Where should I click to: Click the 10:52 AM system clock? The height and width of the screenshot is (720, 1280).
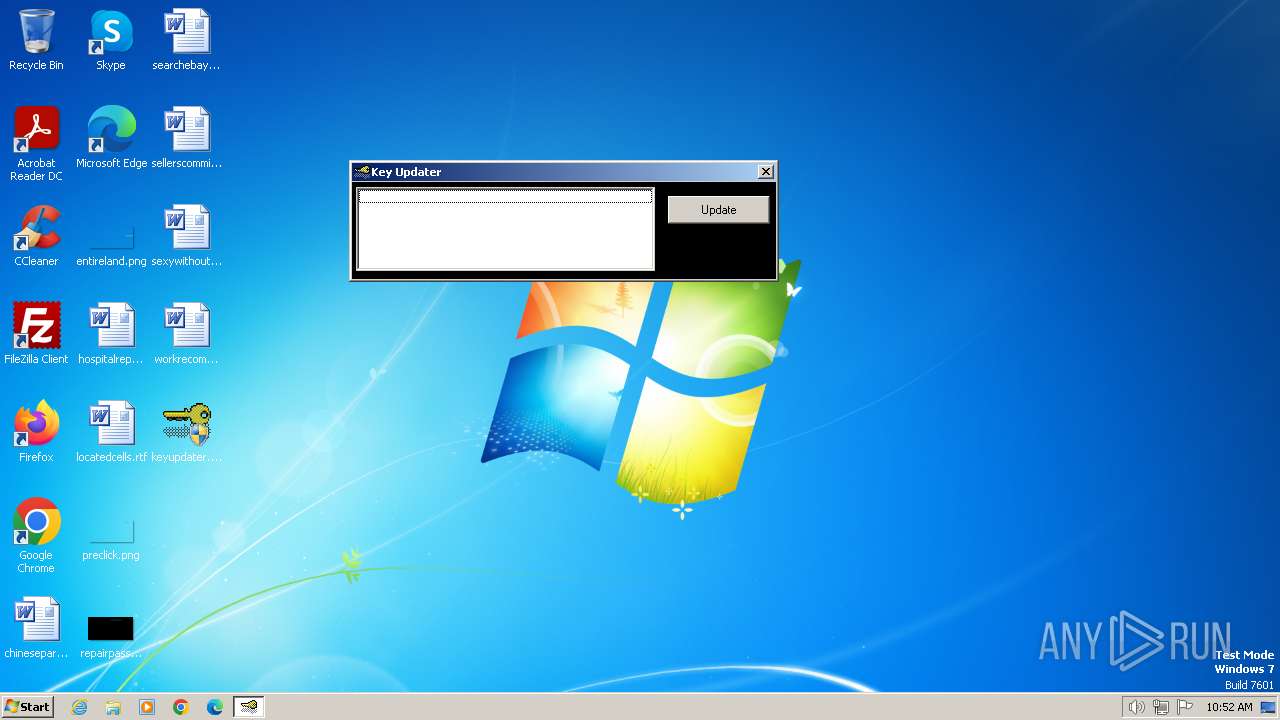pyautogui.click(x=1229, y=707)
